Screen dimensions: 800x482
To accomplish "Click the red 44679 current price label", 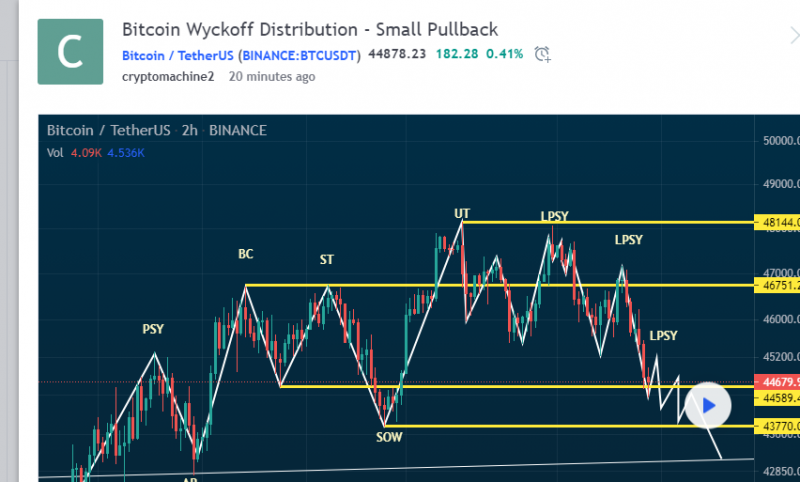I will click(780, 382).
